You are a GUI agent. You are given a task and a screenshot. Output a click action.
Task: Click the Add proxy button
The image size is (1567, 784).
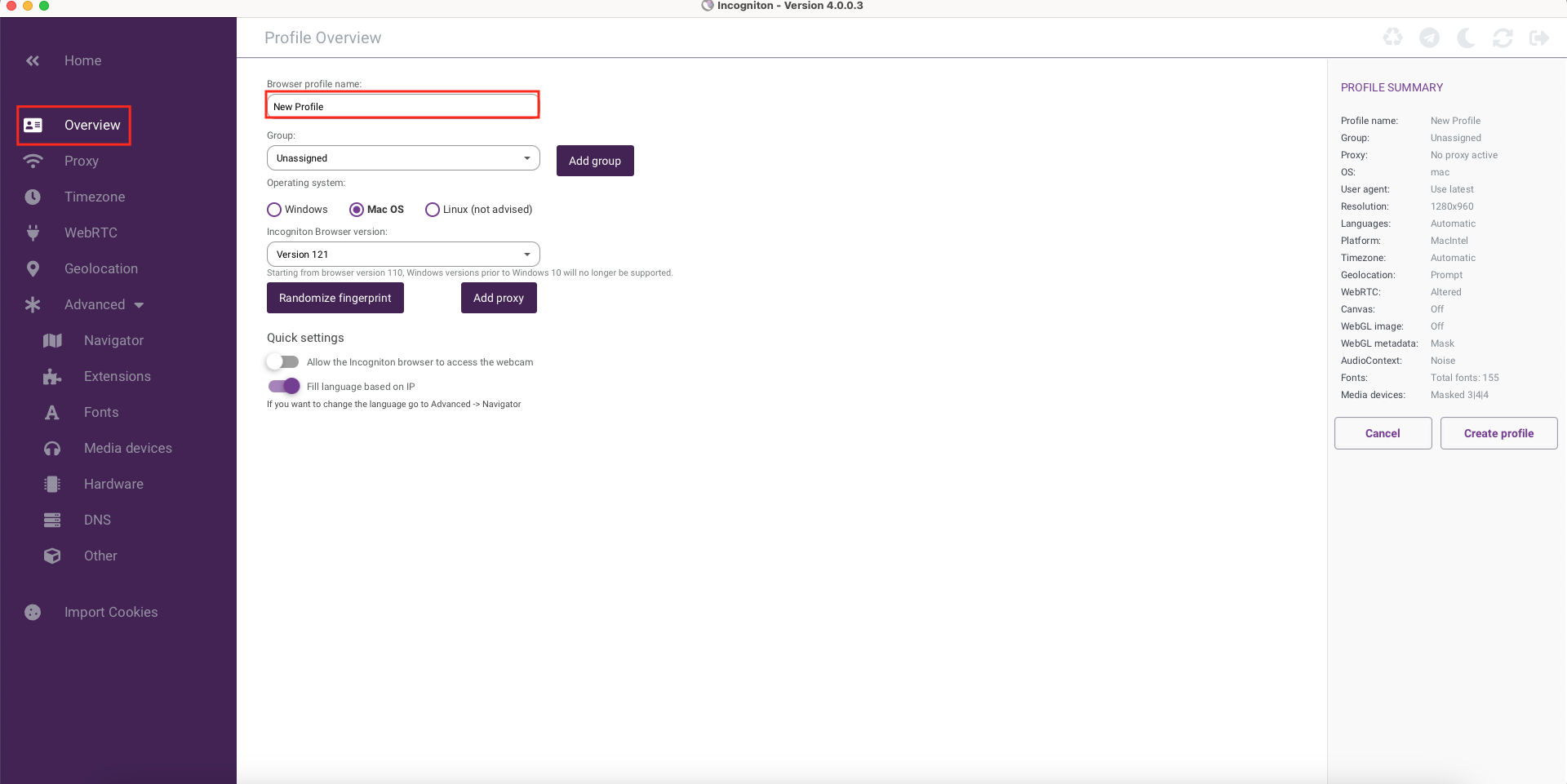[x=499, y=298]
